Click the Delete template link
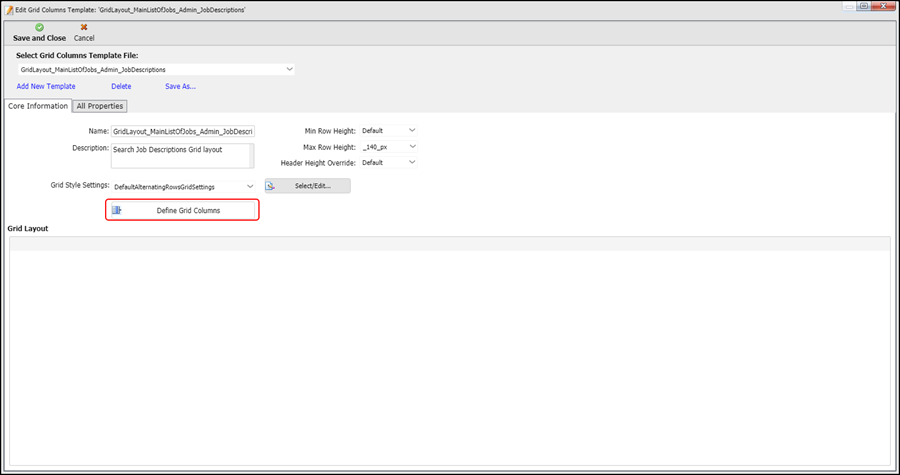Screen dimensions: 900x475 tap(121, 86)
